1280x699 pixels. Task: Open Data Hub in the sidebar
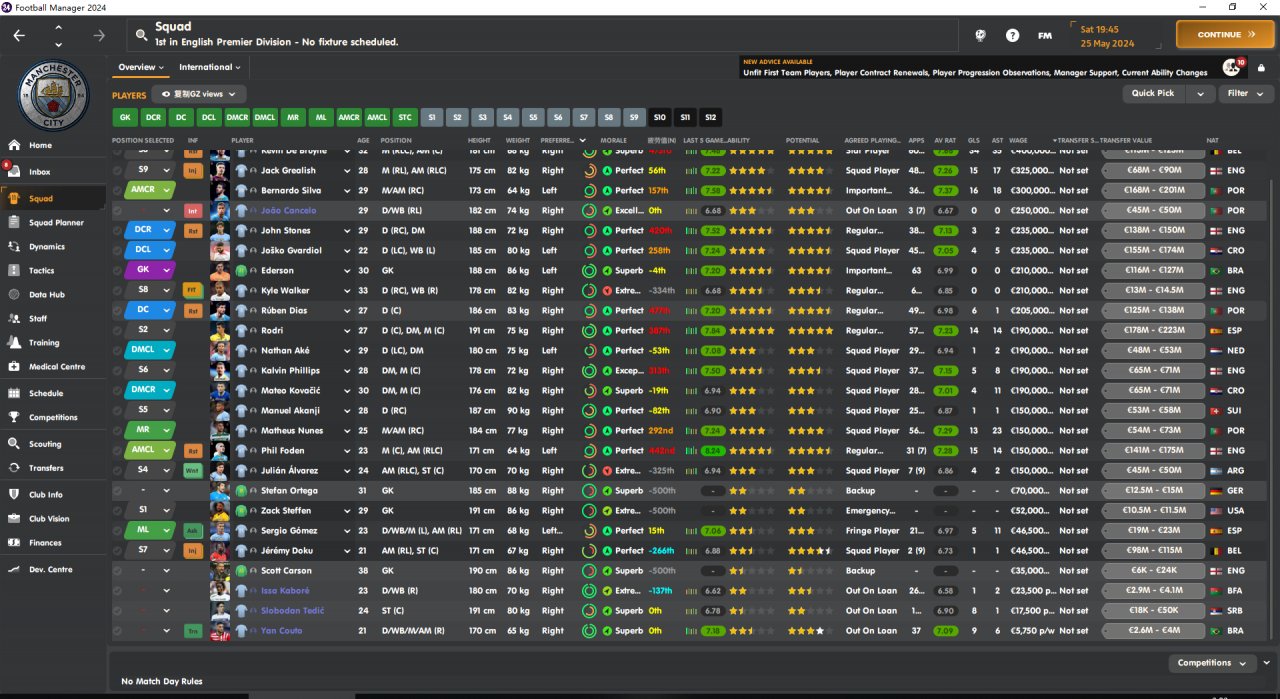46,294
